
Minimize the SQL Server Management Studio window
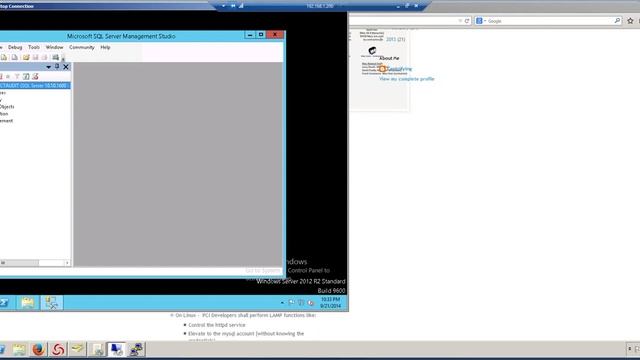[250, 35]
